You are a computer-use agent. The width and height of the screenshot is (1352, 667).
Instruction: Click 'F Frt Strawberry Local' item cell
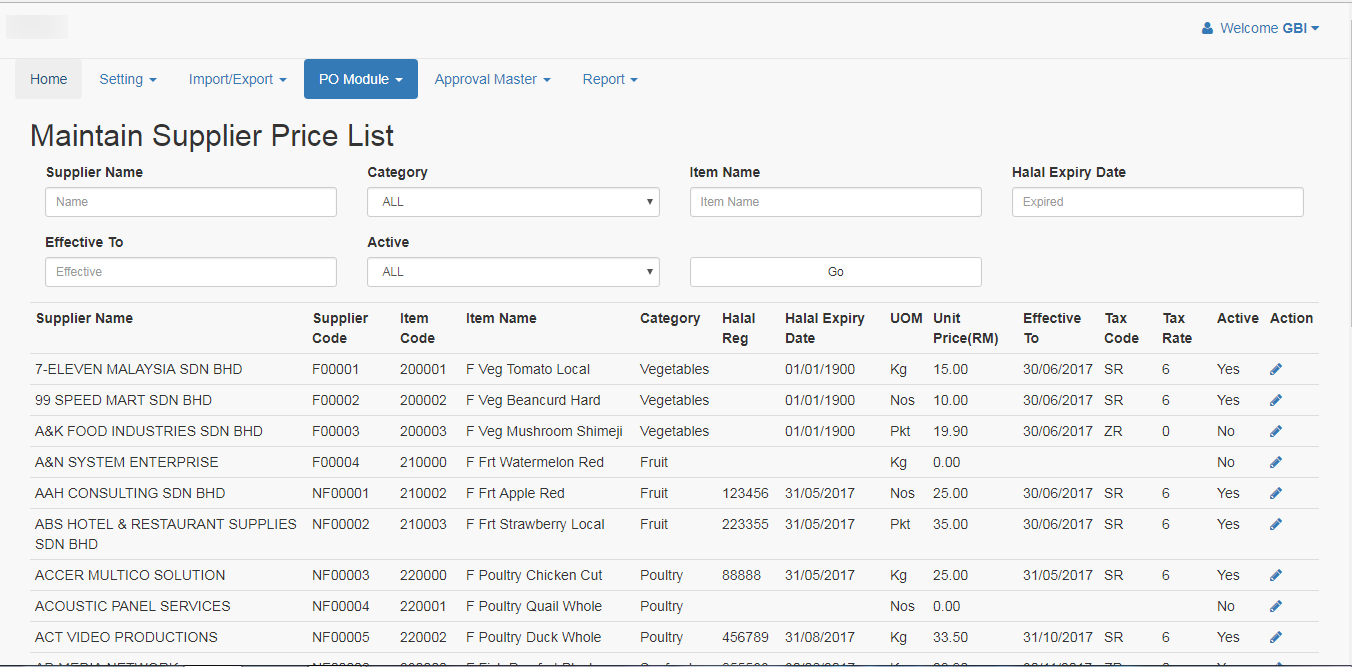tap(535, 524)
